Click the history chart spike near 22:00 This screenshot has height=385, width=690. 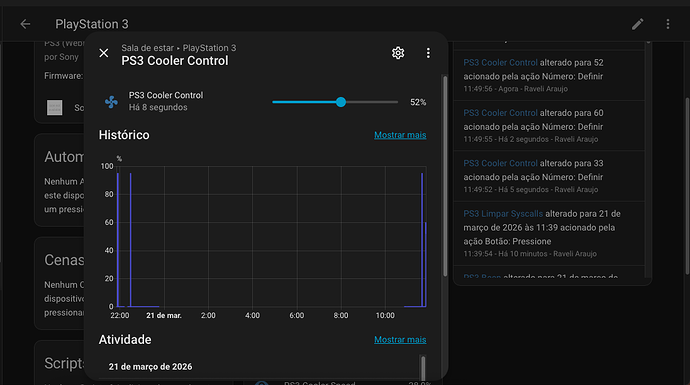pyautogui.click(x=118, y=240)
